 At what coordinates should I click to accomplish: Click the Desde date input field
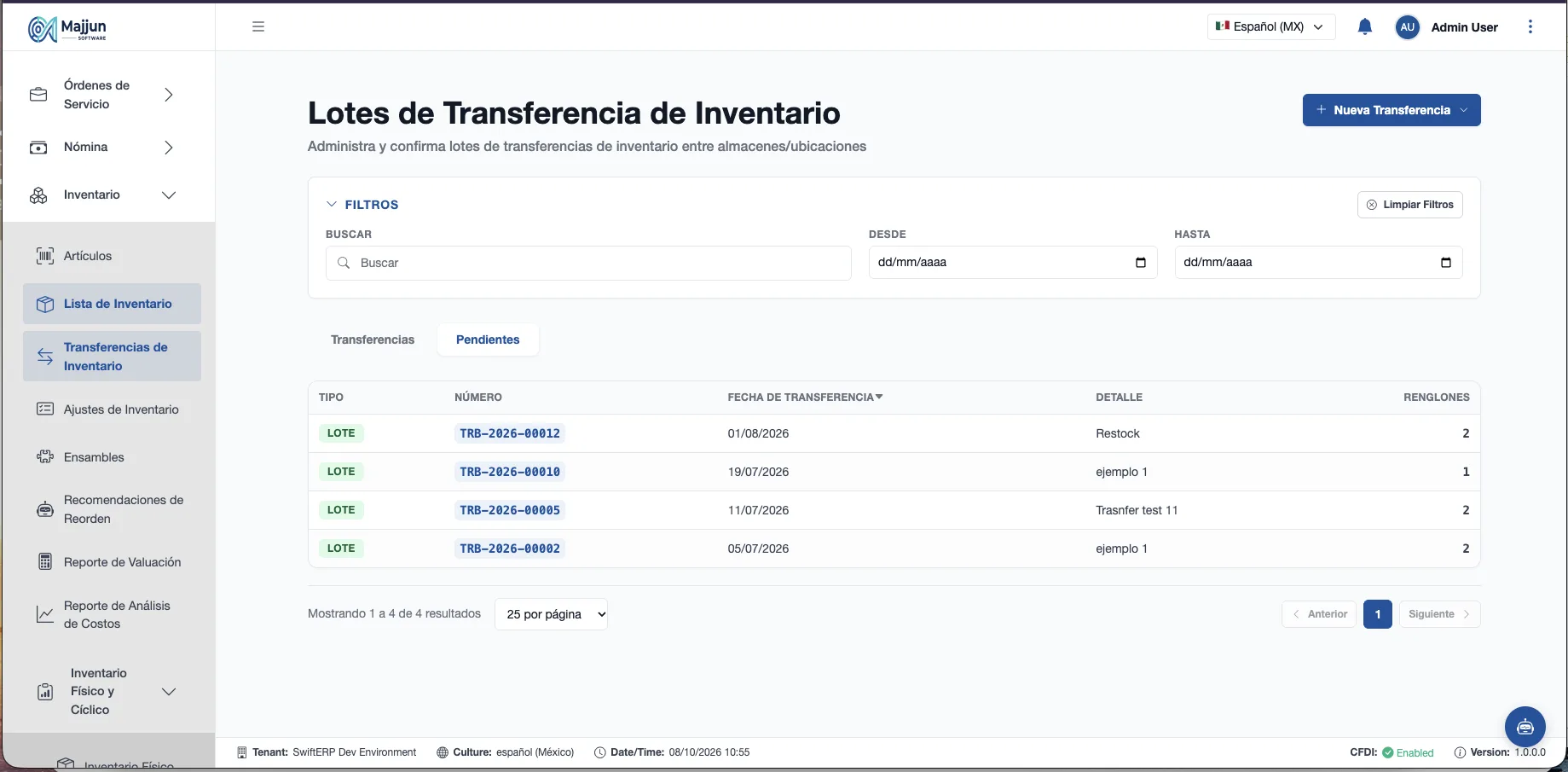tap(1013, 262)
